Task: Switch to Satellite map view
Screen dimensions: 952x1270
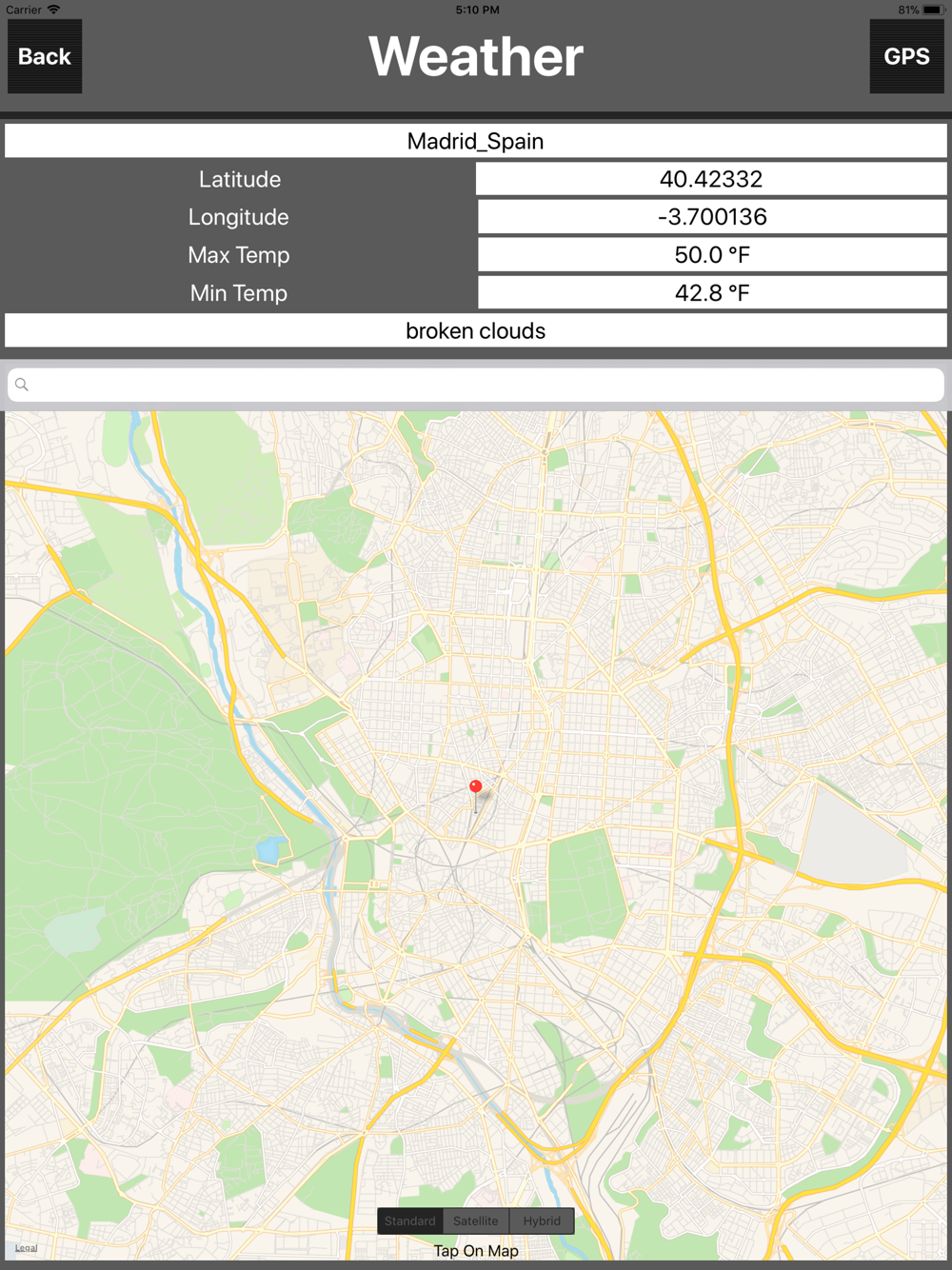Action: coord(476,1221)
